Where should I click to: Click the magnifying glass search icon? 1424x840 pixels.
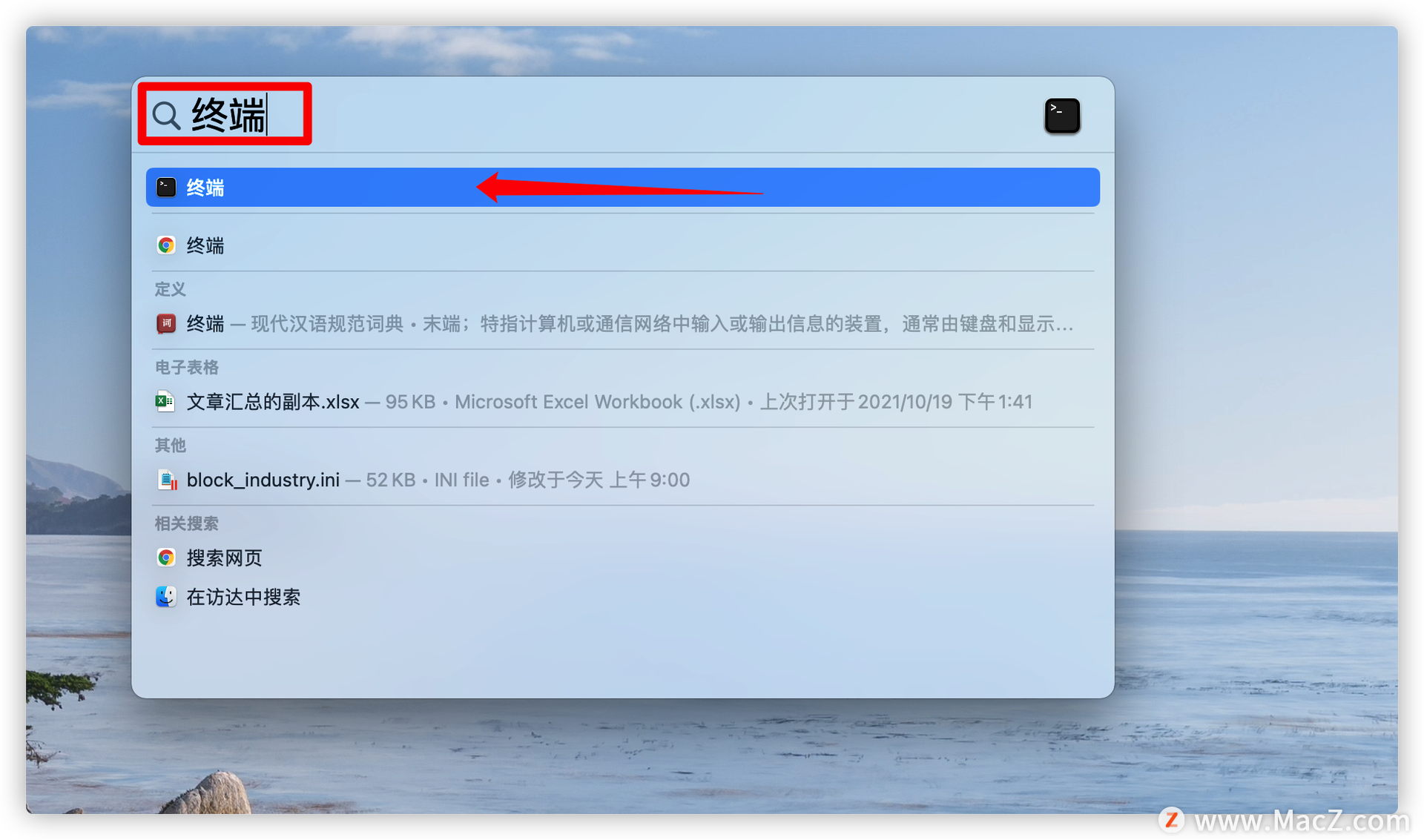point(166,116)
